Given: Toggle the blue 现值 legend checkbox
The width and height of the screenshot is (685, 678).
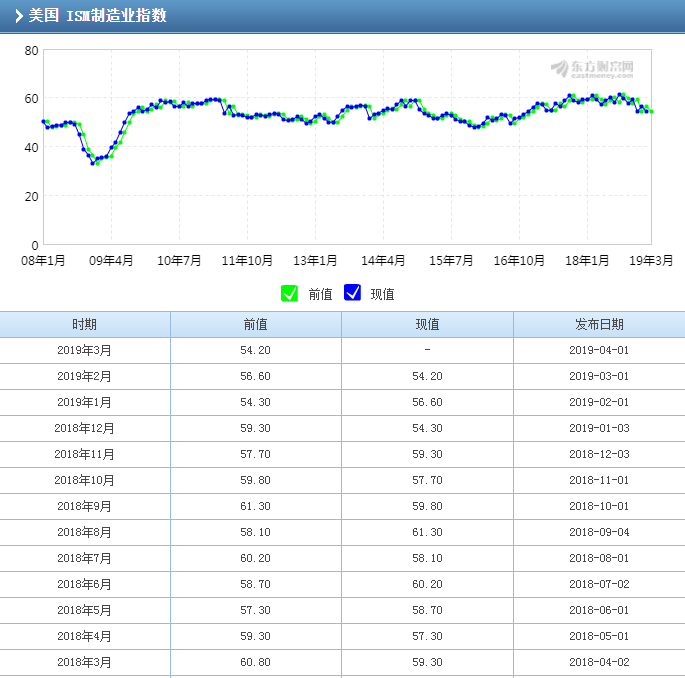Looking at the screenshot, I should (352, 293).
